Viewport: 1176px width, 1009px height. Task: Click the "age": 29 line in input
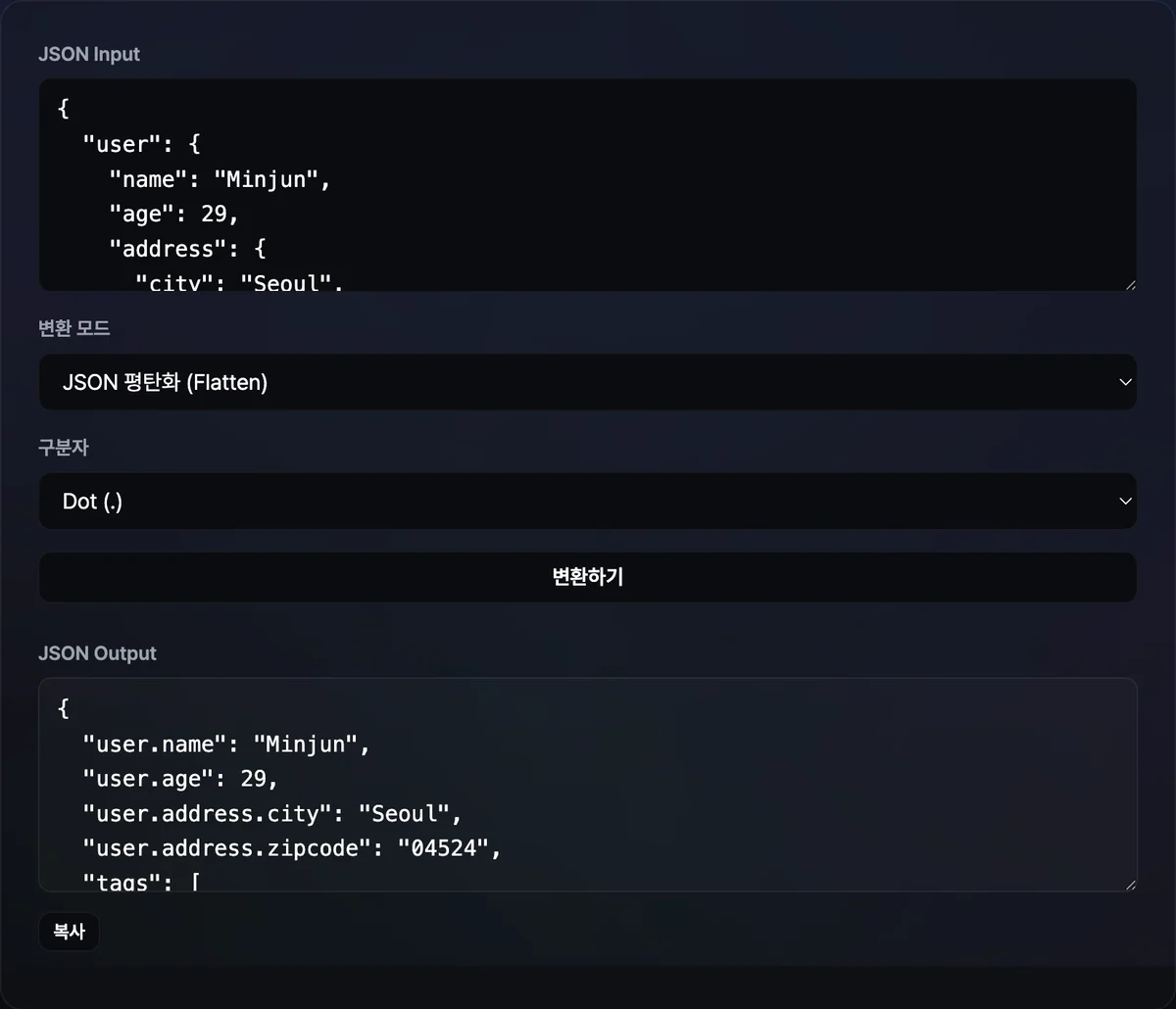(x=173, y=214)
